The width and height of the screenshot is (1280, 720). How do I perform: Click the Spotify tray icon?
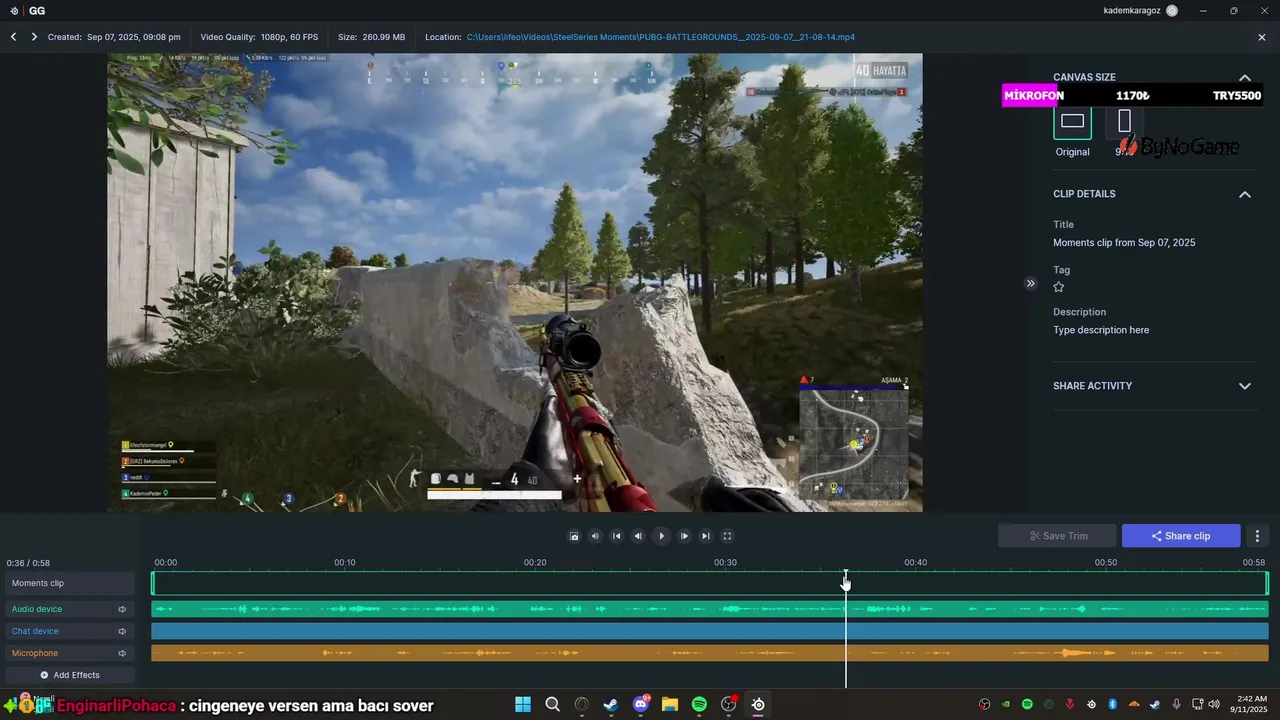tap(1027, 705)
